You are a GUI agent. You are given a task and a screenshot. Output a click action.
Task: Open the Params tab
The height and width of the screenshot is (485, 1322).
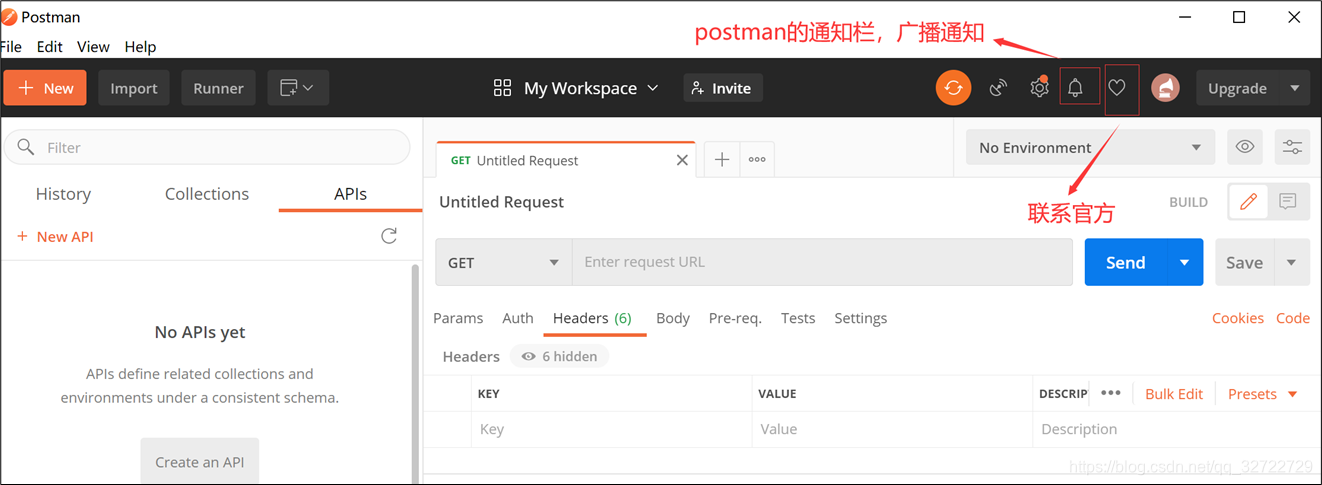point(458,318)
